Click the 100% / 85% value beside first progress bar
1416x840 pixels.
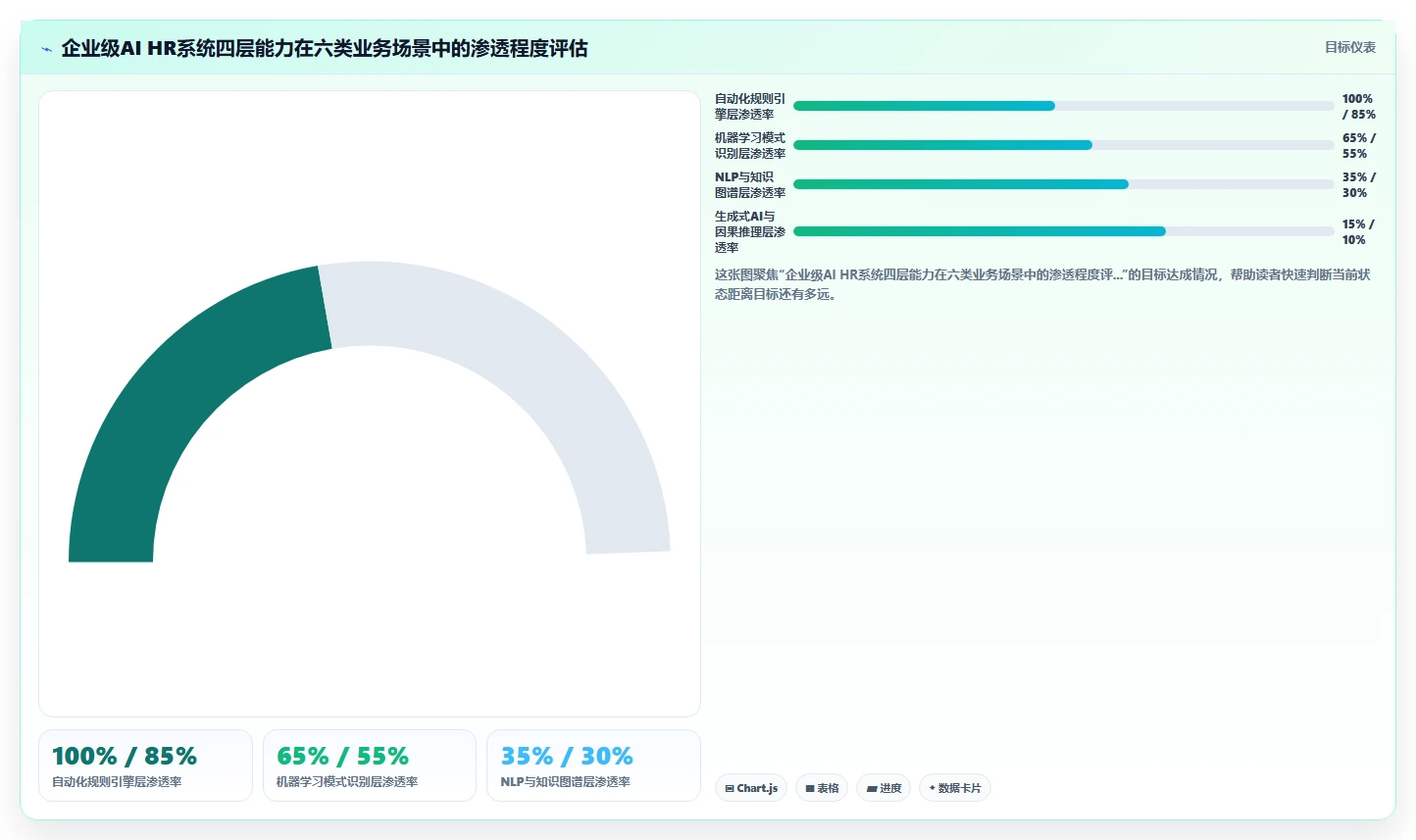click(1359, 106)
